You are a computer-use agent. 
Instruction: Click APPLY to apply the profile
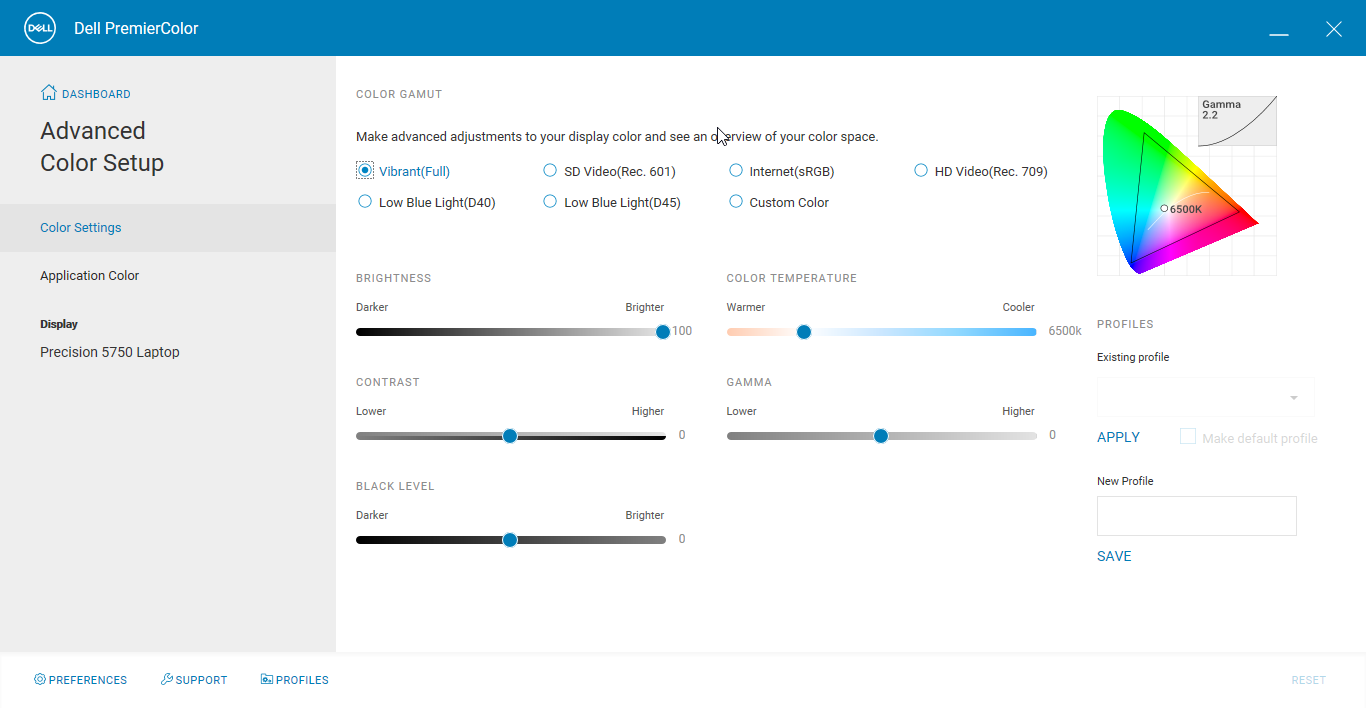pos(1118,437)
